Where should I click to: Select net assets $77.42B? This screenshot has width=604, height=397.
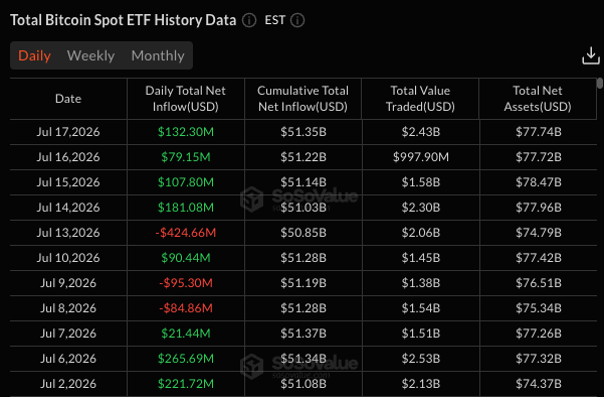(x=538, y=258)
